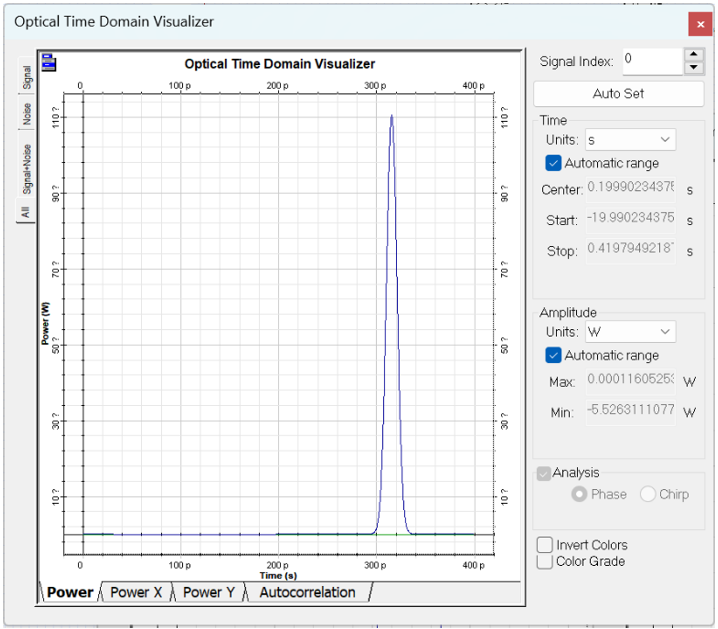Screen dimensions: 718x629
Task: Click the Signal Index input field
Action: 650,60
